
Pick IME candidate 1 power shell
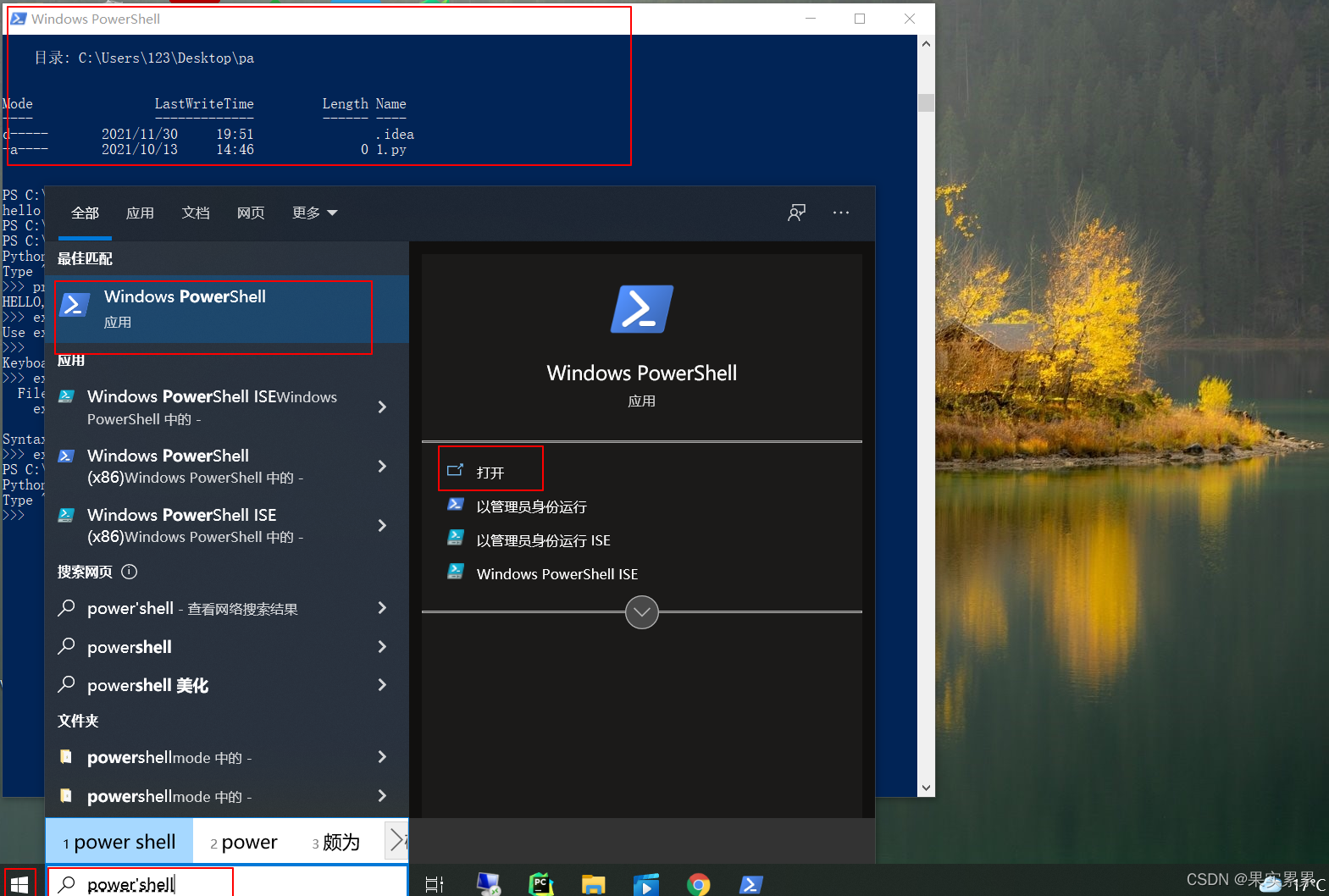click(119, 842)
